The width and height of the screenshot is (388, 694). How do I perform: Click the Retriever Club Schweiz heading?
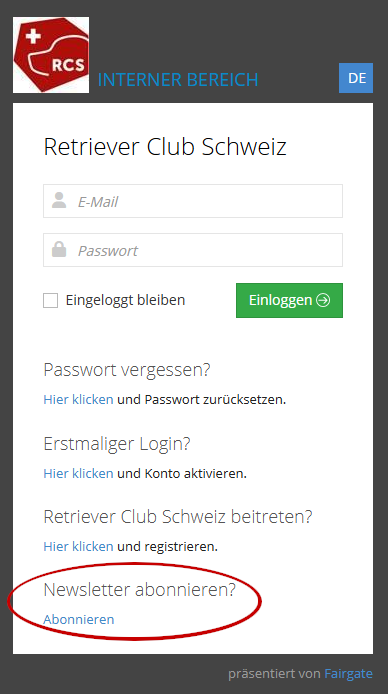click(165, 147)
